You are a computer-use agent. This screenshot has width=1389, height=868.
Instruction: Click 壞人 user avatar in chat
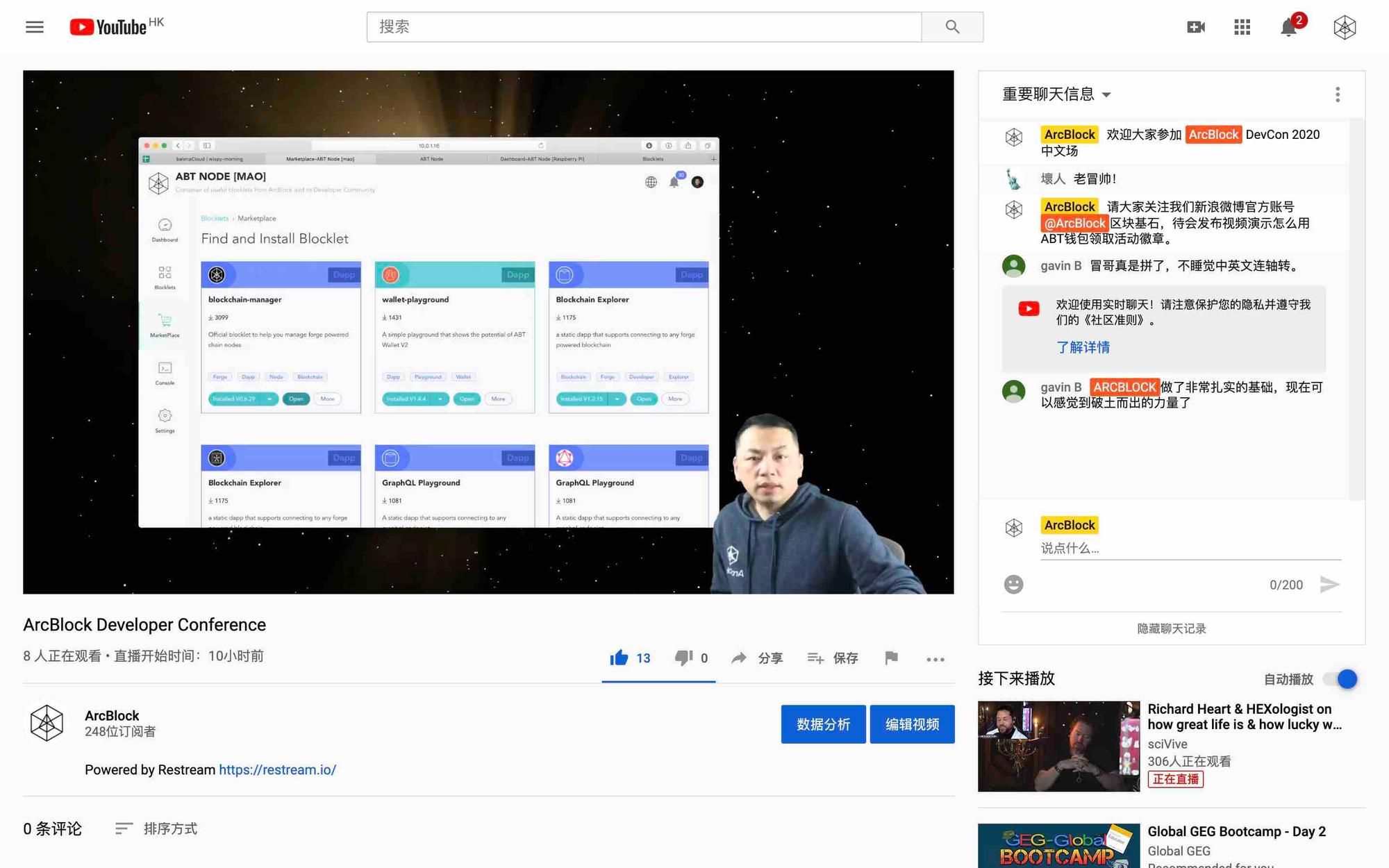1013,179
